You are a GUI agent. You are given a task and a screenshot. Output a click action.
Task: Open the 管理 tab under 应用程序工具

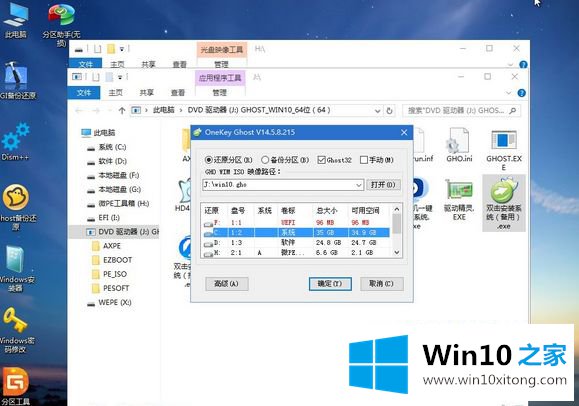coord(220,93)
